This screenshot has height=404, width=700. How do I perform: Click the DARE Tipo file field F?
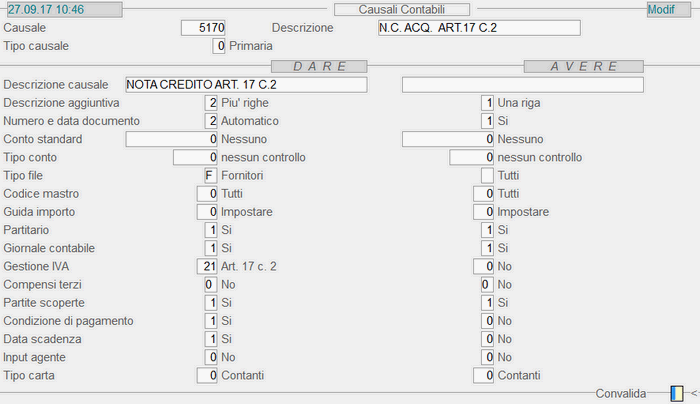211,176
